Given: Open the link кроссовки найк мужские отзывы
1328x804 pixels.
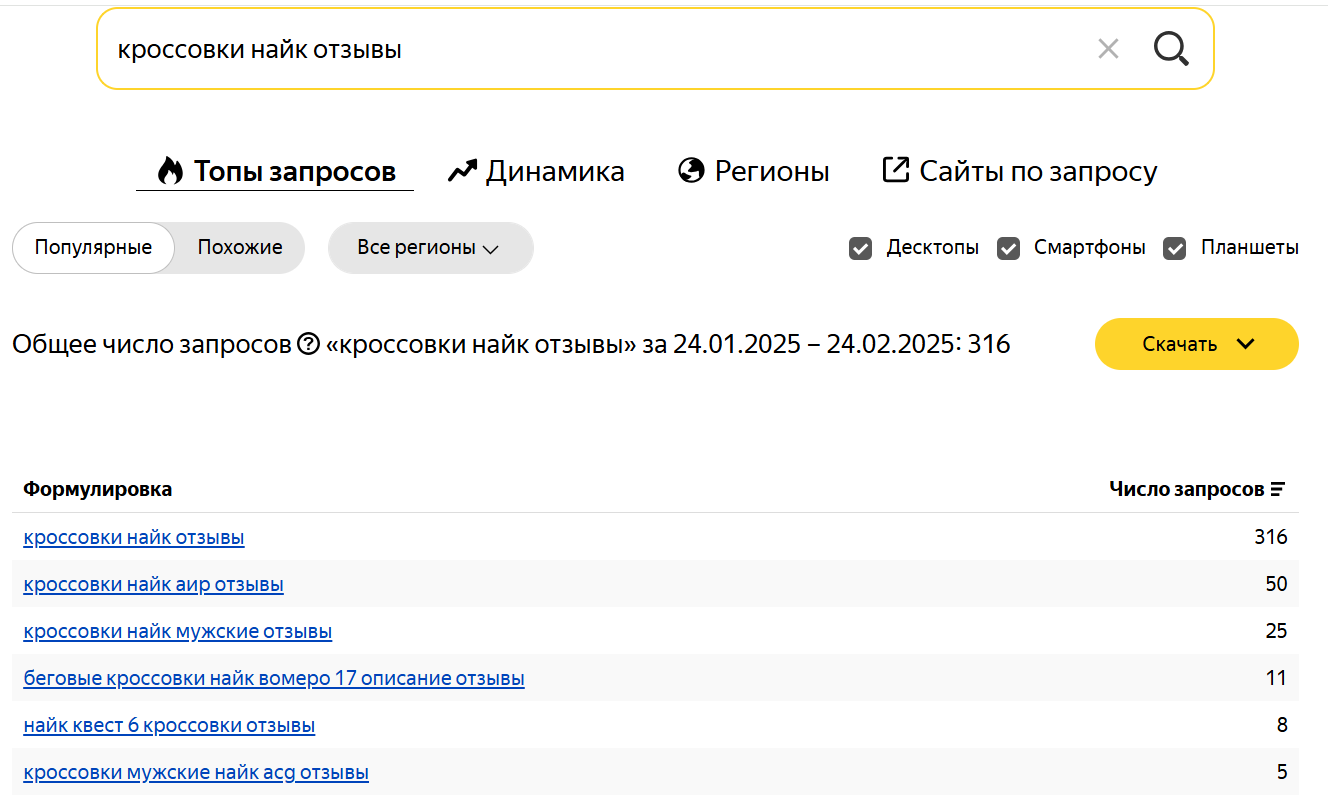Looking at the screenshot, I should tap(178, 631).
